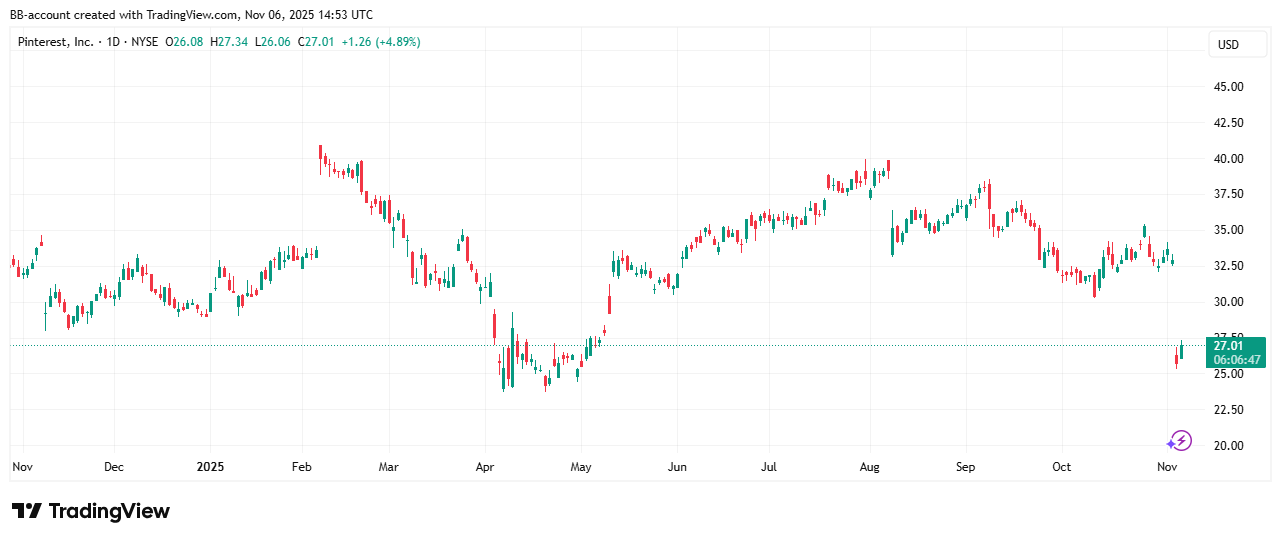The height and width of the screenshot is (541, 1281).
Task: Click the +1.26 (+4.89%) change value
Action: 380,42
